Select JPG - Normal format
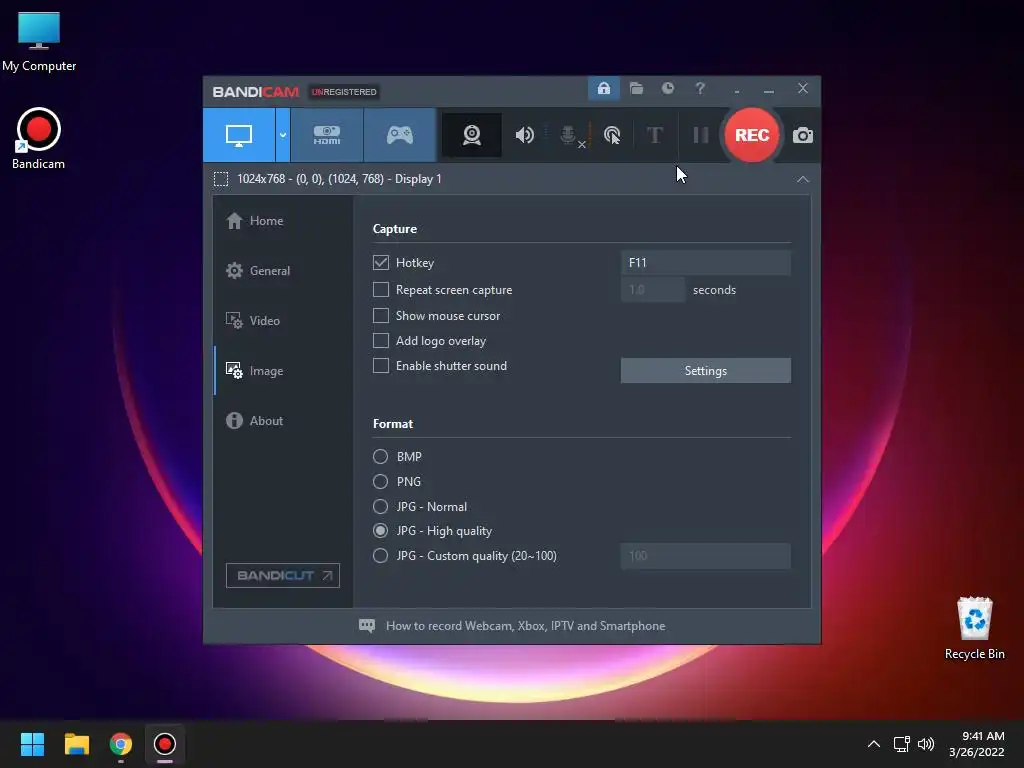The image size is (1024, 768). 380,506
